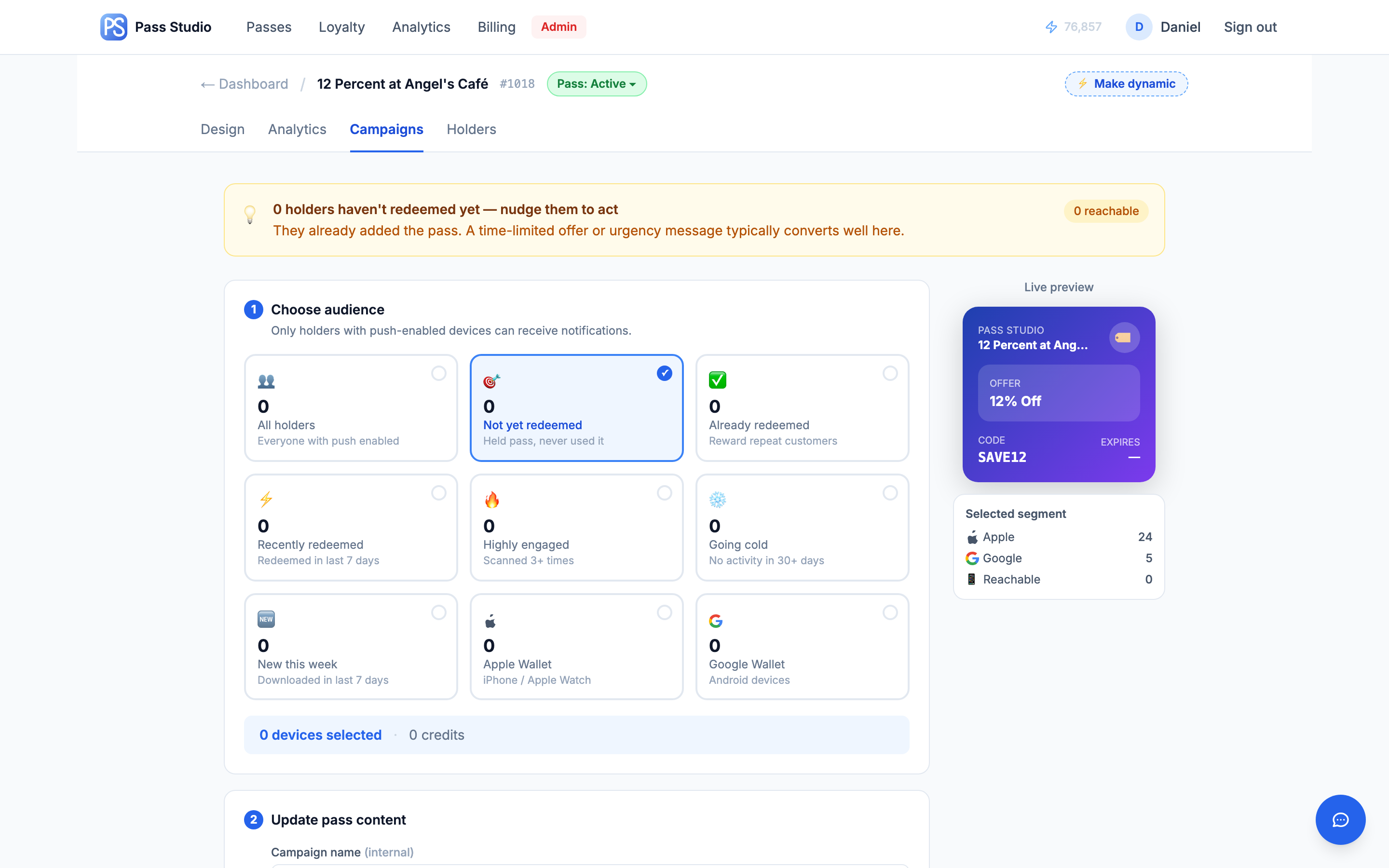
Task: Click the lightning icon on Recently redeemed
Action: click(x=266, y=500)
